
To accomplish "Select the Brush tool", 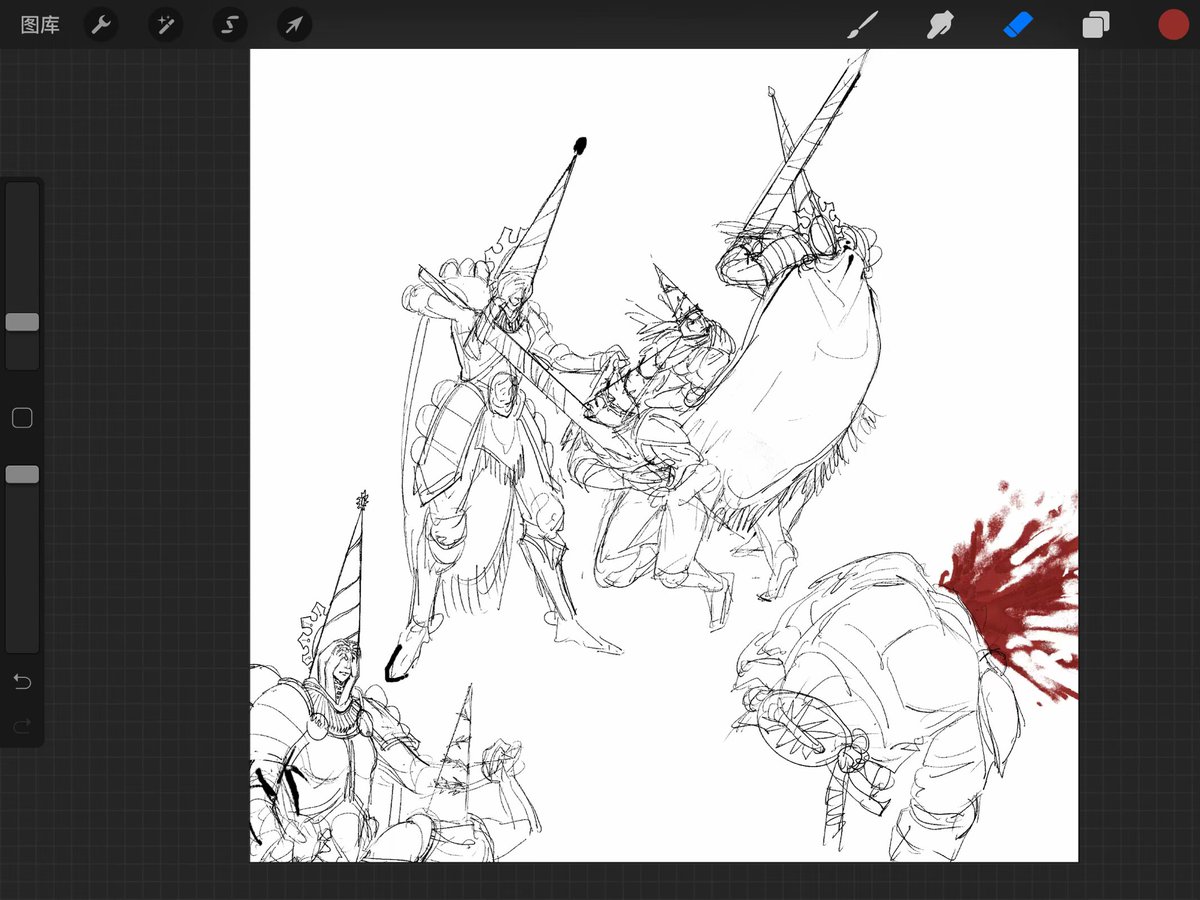I will (x=861, y=25).
